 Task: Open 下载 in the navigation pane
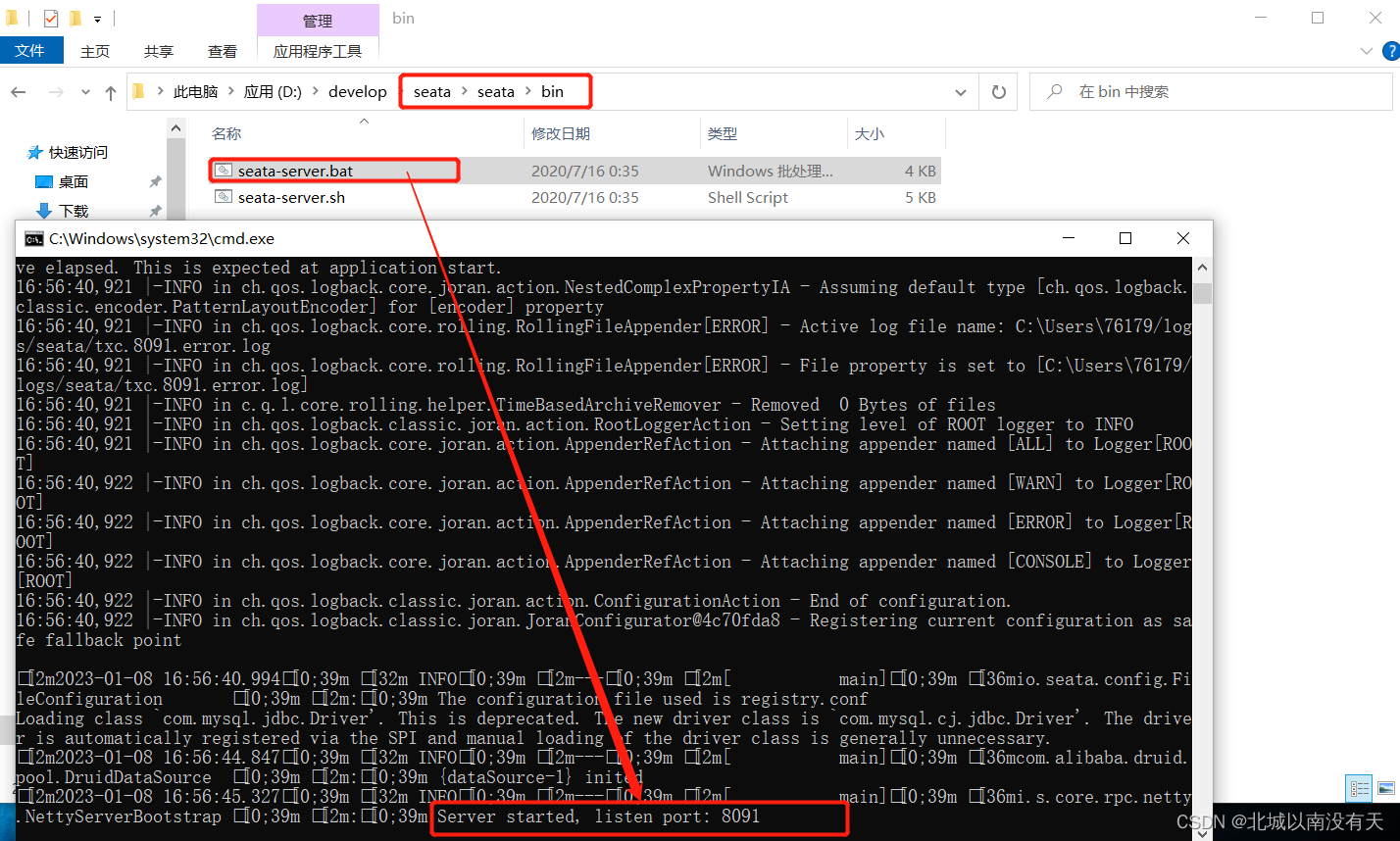tap(74, 210)
